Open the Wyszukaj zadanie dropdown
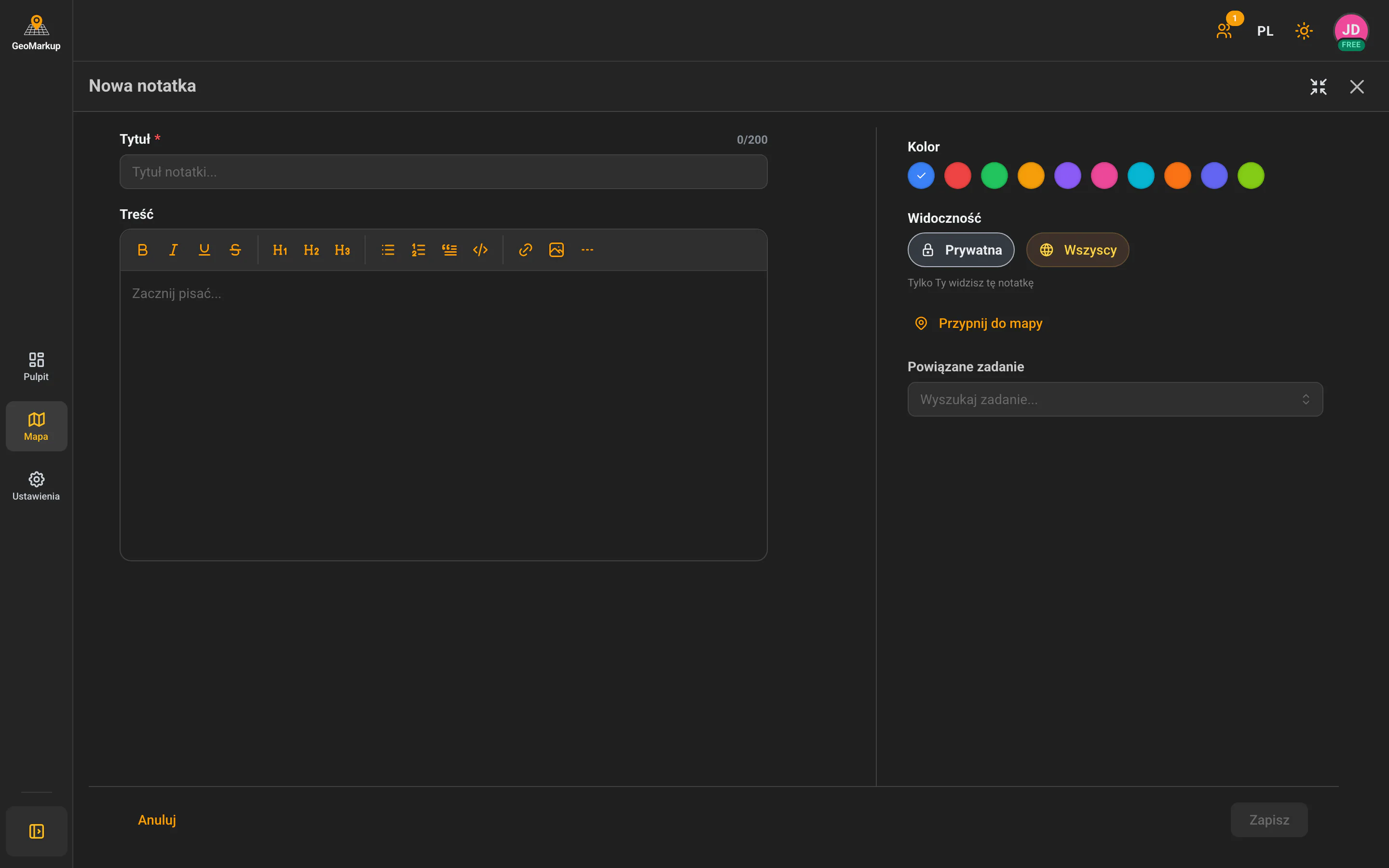The image size is (1389, 868). [x=1115, y=400]
